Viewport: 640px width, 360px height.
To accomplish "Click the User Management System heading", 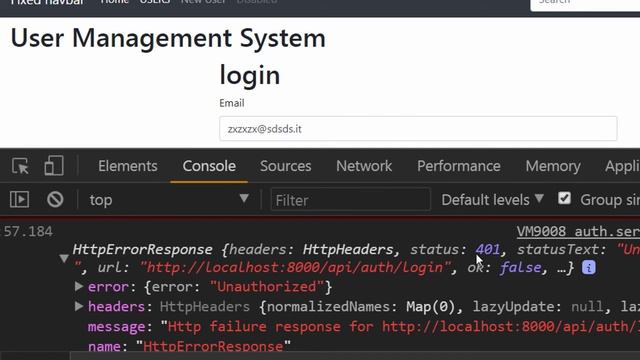I will click(x=168, y=38).
